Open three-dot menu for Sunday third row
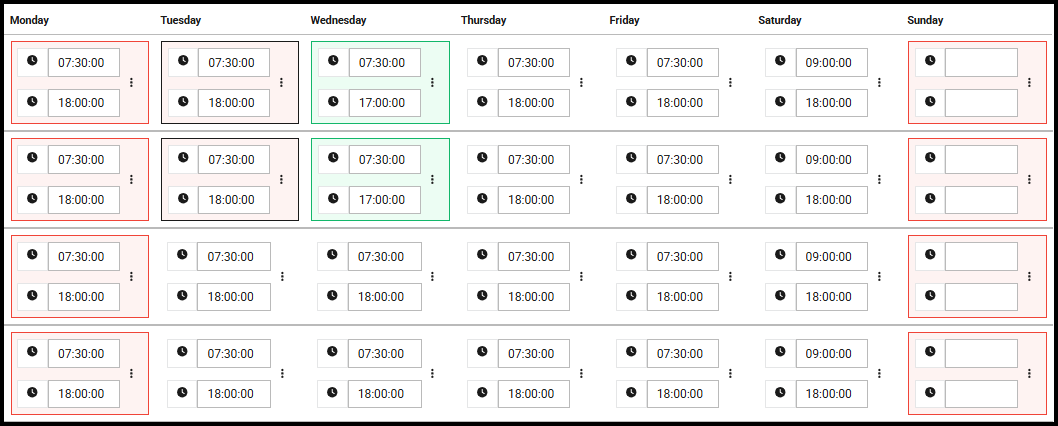1058x426 pixels. [x=1029, y=276]
